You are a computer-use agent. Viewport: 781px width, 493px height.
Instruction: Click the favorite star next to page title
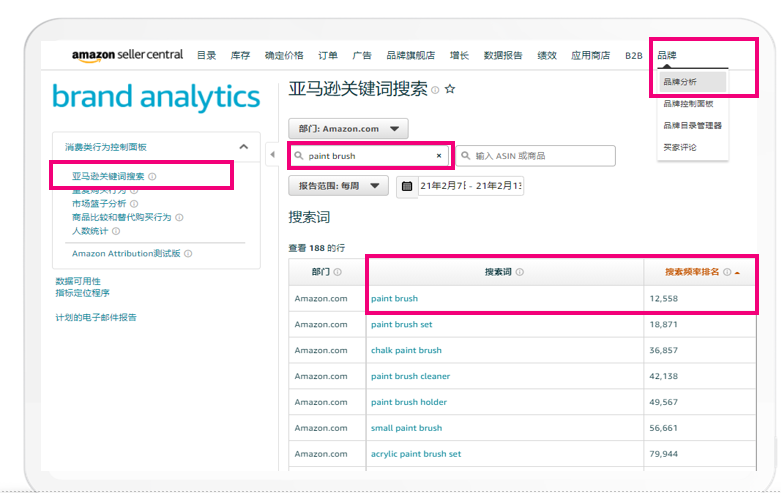(x=450, y=89)
